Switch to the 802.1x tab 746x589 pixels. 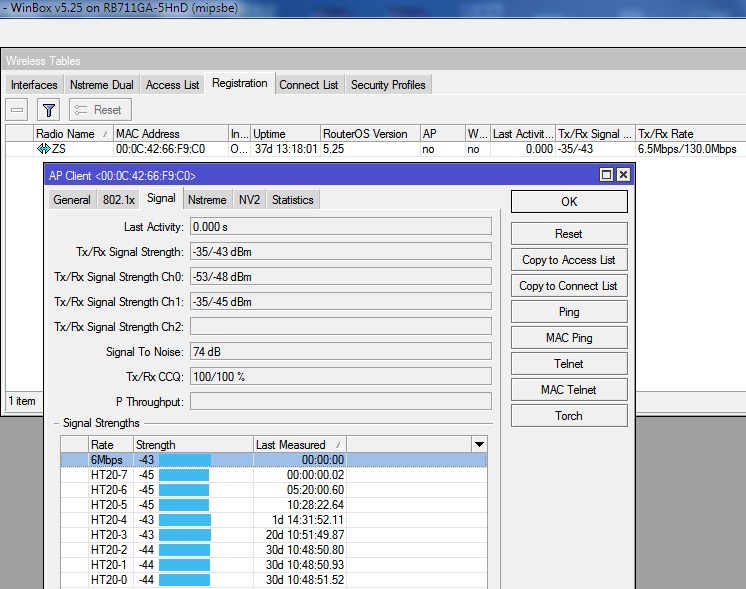119,200
